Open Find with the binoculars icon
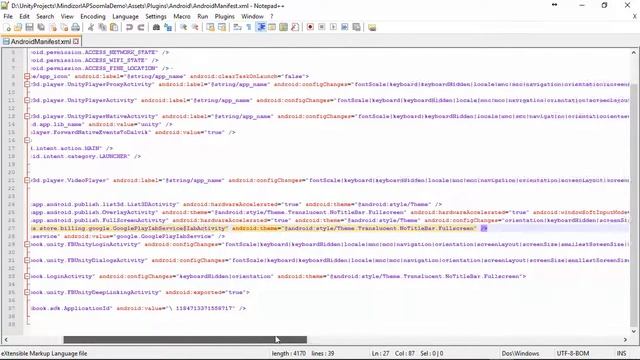Image resolution: width=640 pixels, height=360 pixels. coord(156,27)
